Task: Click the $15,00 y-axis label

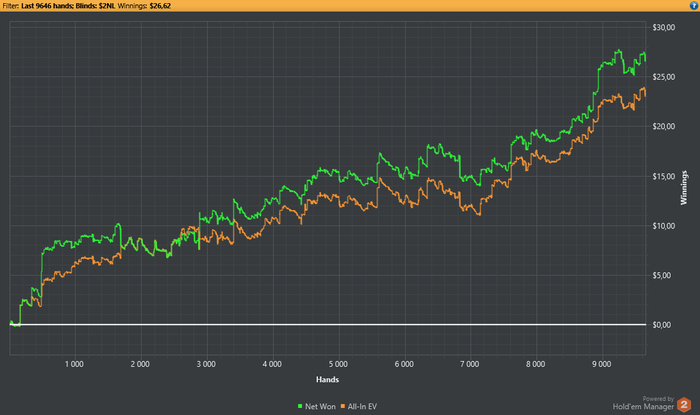Action: coord(663,177)
